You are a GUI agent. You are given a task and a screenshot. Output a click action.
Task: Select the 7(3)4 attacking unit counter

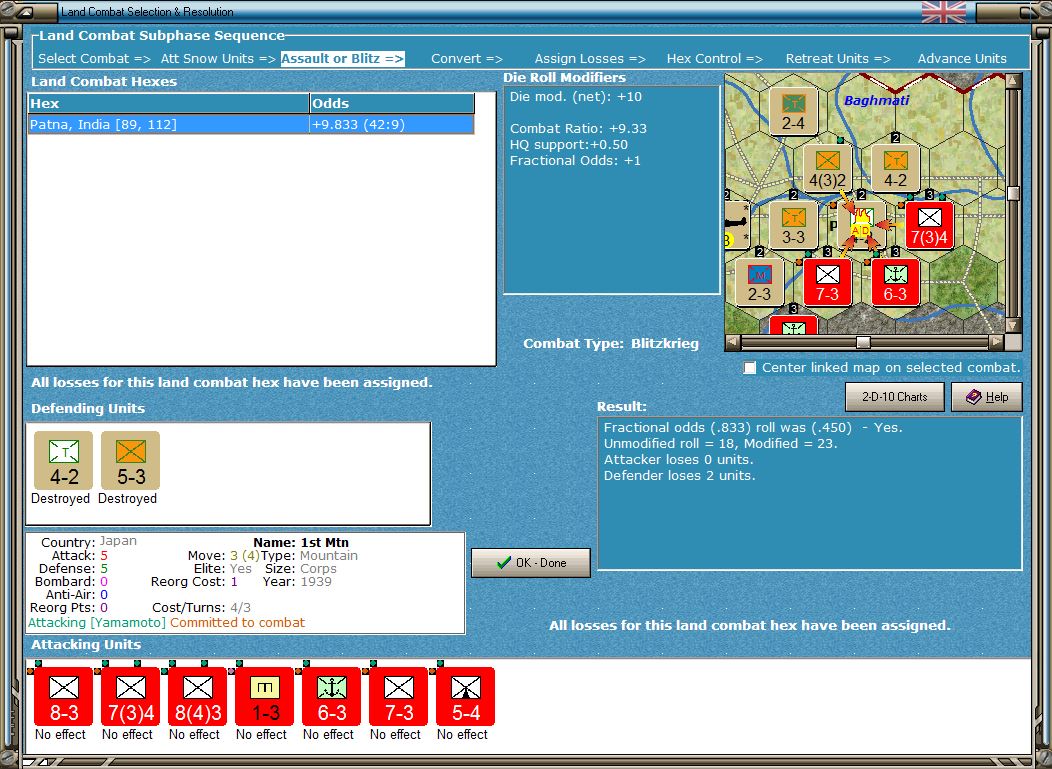[x=130, y=697]
